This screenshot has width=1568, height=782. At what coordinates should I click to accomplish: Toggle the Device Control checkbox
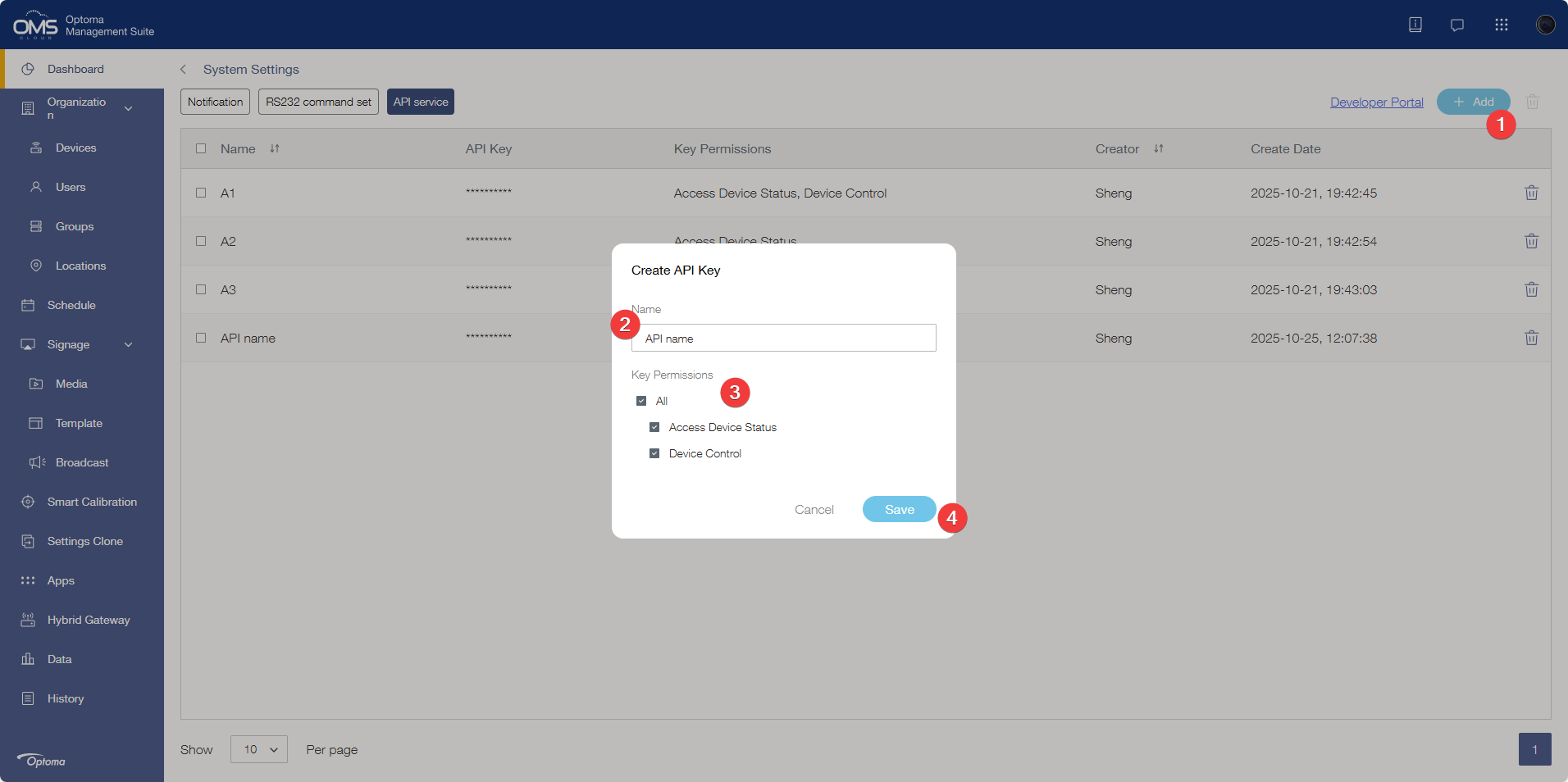click(x=654, y=454)
